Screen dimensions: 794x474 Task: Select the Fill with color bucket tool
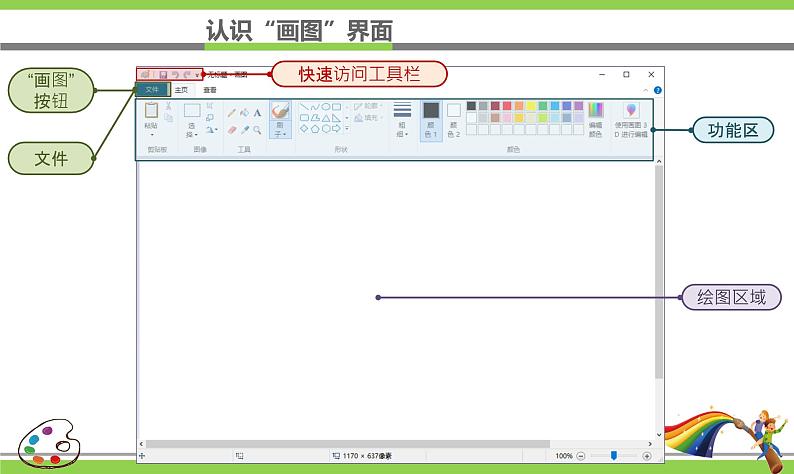pos(245,112)
